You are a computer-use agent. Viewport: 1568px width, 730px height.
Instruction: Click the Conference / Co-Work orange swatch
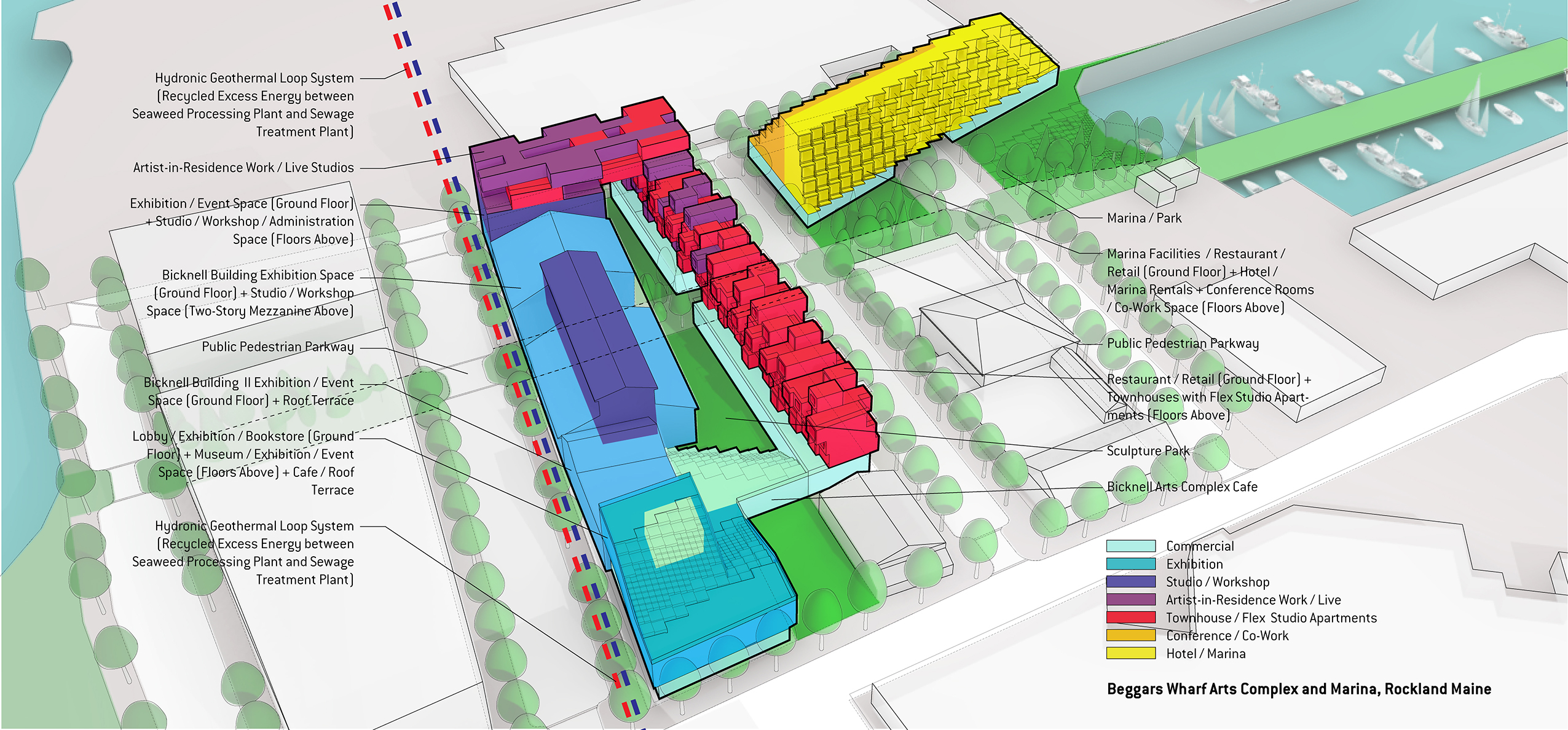[1130, 635]
